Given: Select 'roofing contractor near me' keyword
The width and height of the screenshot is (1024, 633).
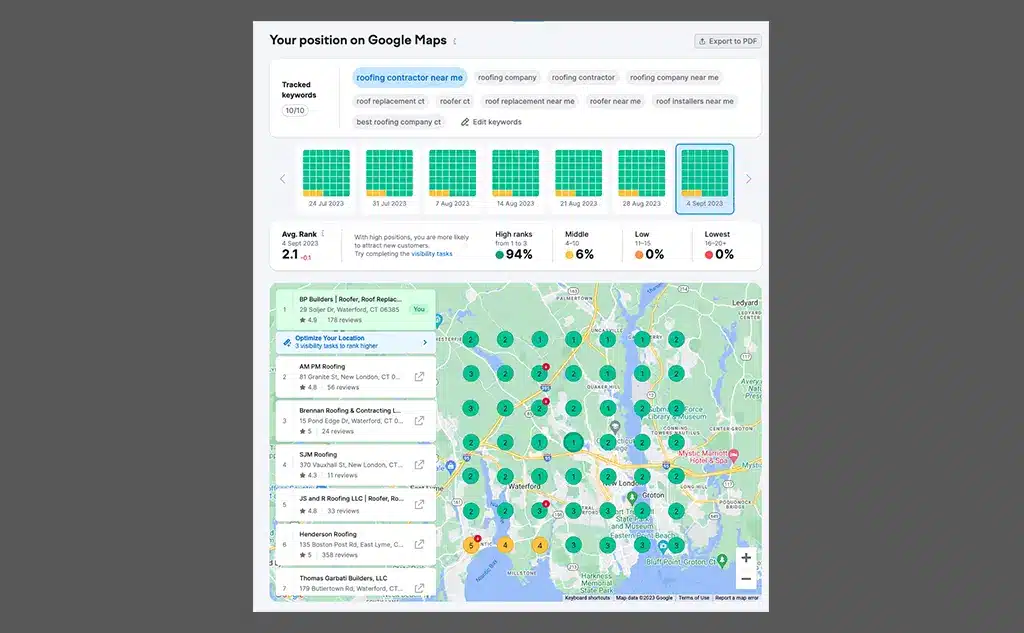Looking at the screenshot, I should pyautogui.click(x=409, y=78).
